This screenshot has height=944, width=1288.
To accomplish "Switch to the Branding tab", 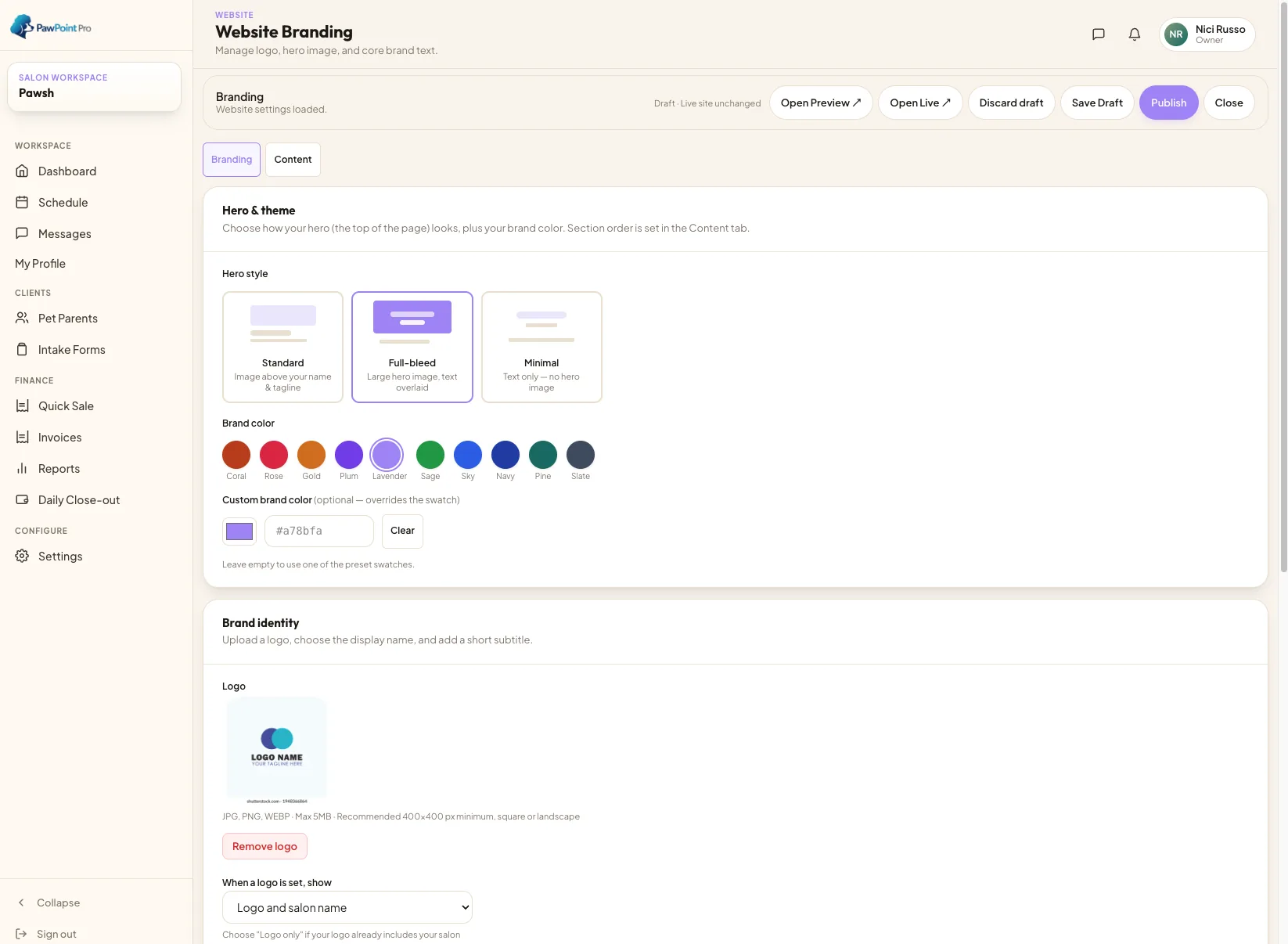I will click(232, 160).
